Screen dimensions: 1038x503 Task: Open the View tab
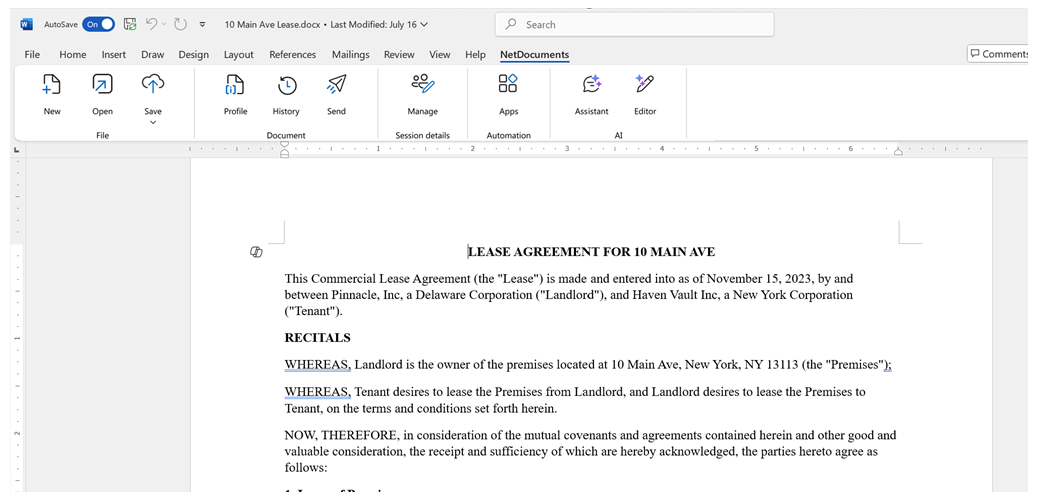click(x=440, y=55)
